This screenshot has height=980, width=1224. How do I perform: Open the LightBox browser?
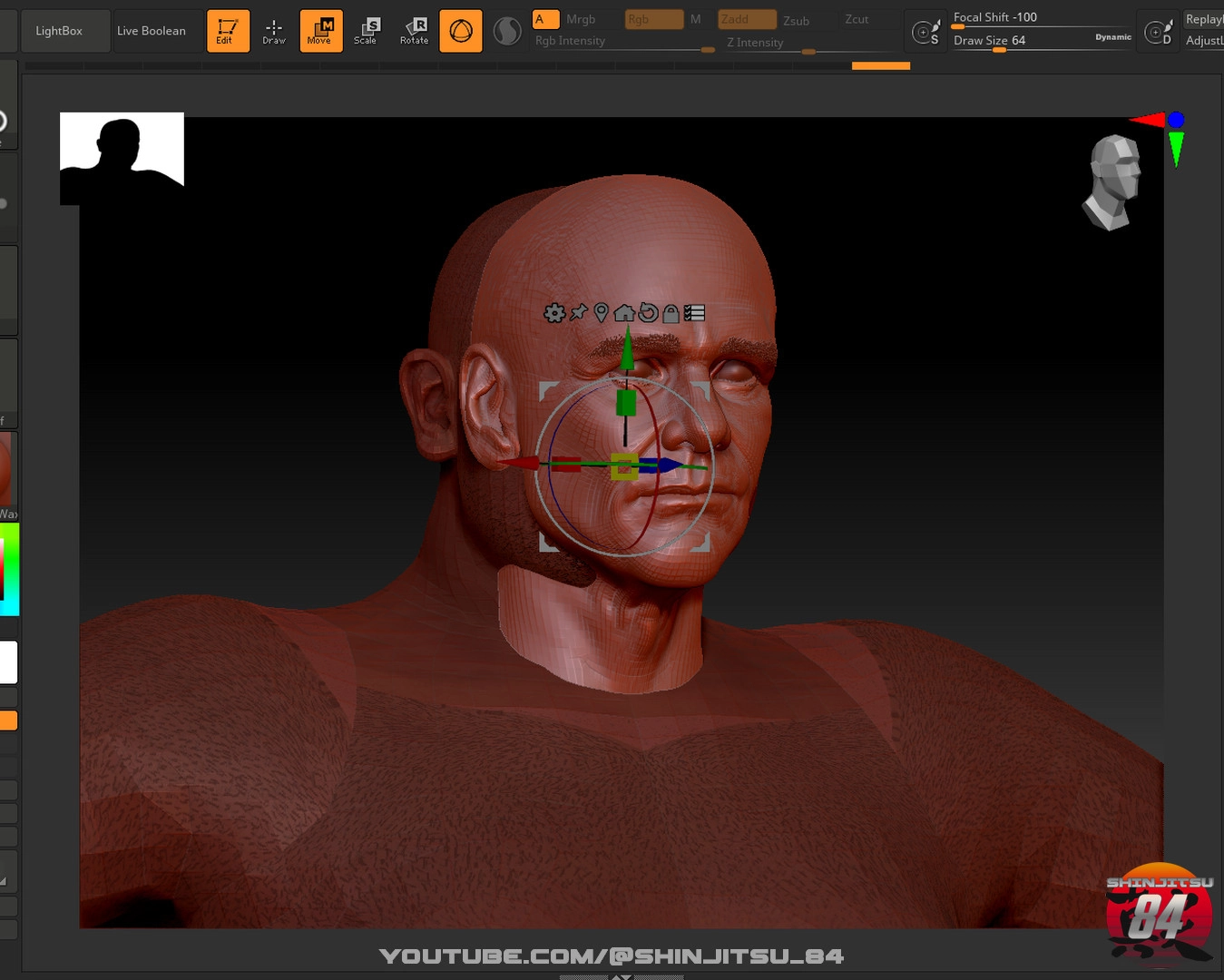[59, 31]
